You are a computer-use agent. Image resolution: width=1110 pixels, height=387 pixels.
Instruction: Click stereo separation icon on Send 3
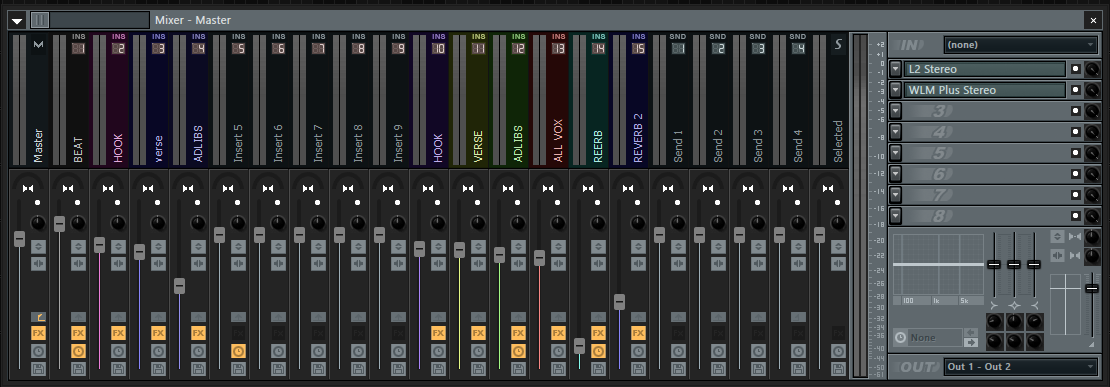click(748, 188)
